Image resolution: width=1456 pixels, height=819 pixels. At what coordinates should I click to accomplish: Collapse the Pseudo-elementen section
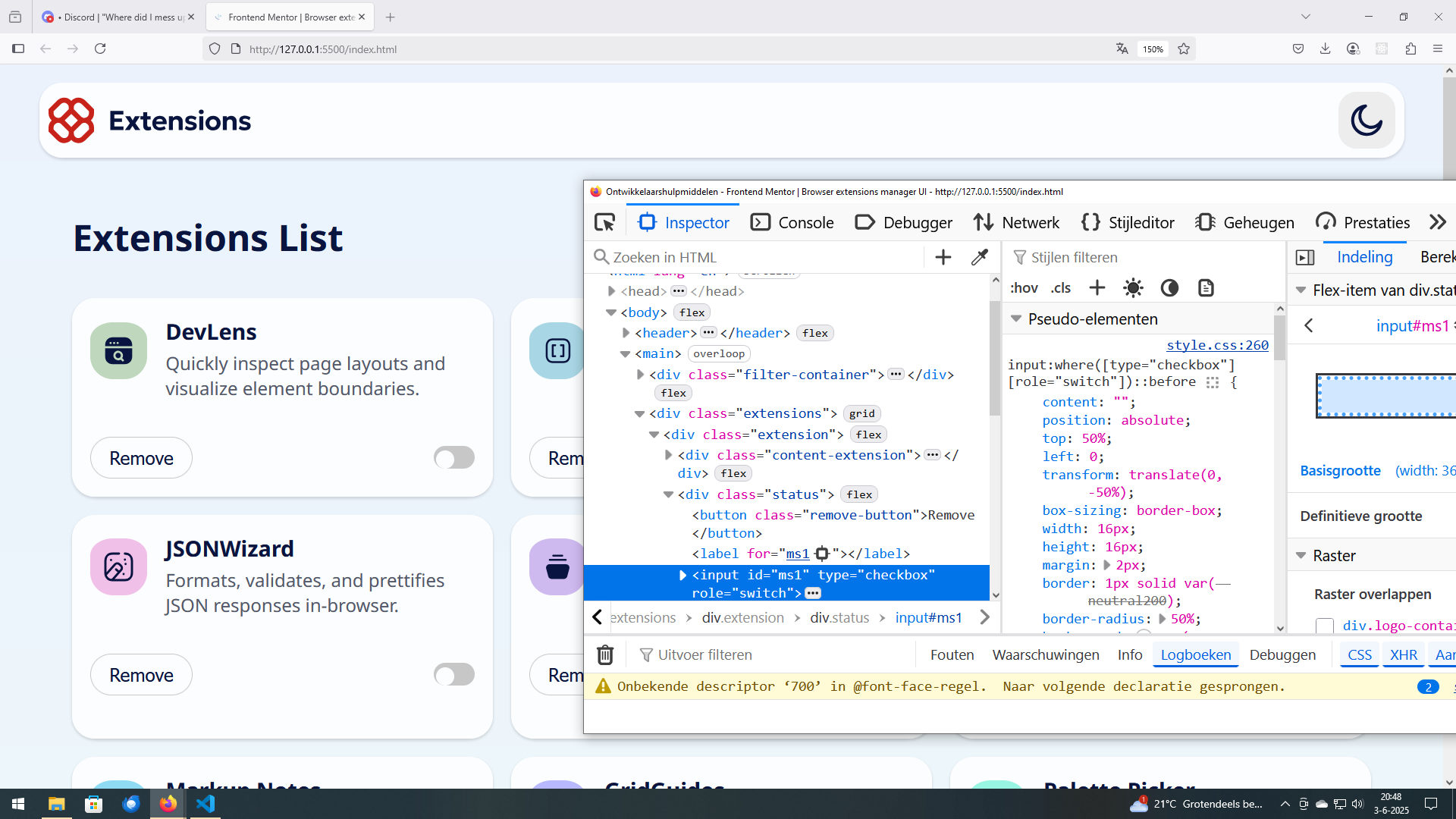tap(1016, 319)
